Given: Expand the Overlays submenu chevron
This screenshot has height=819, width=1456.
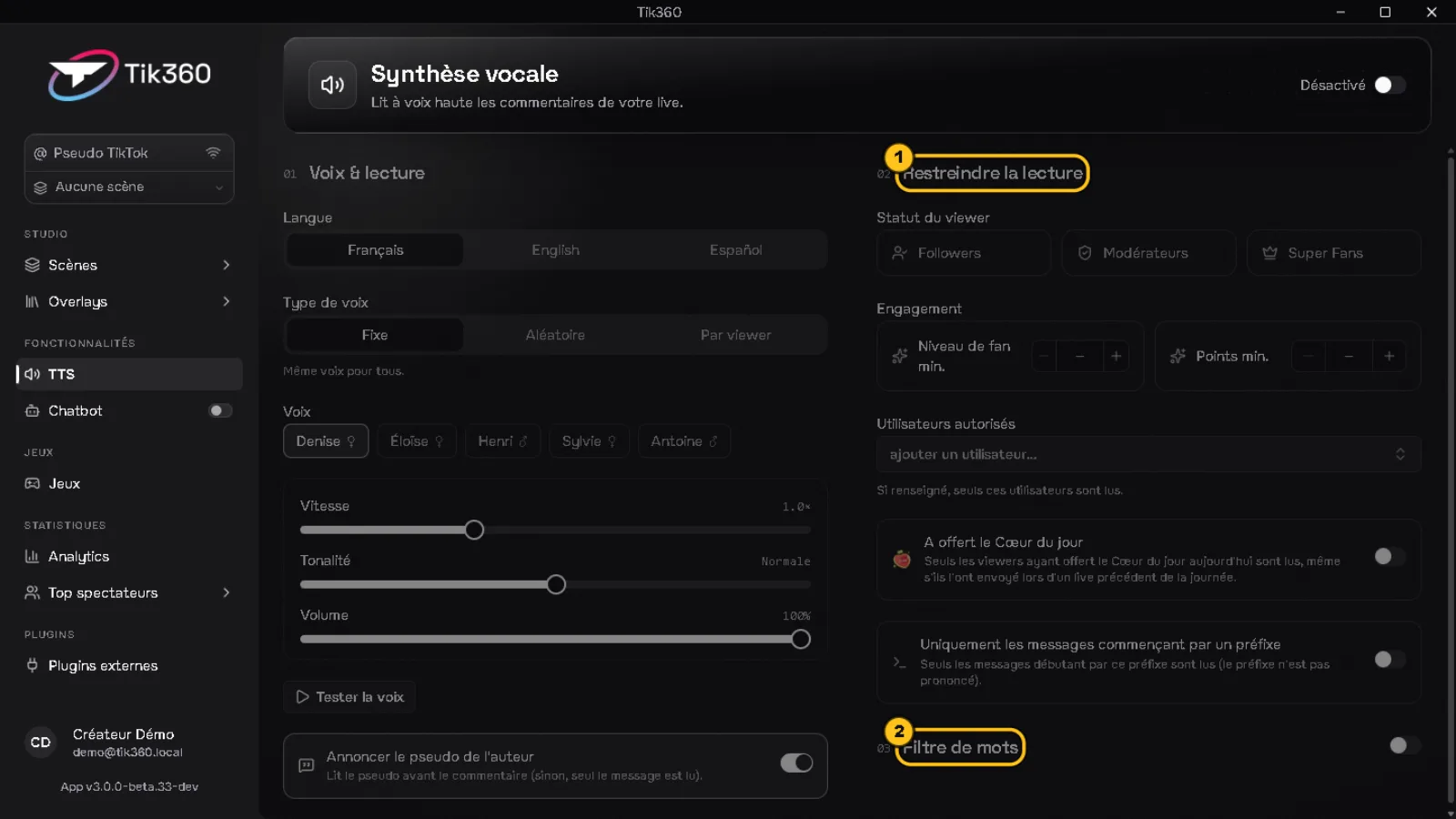Looking at the screenshot, I should click(x=227, y=301).
